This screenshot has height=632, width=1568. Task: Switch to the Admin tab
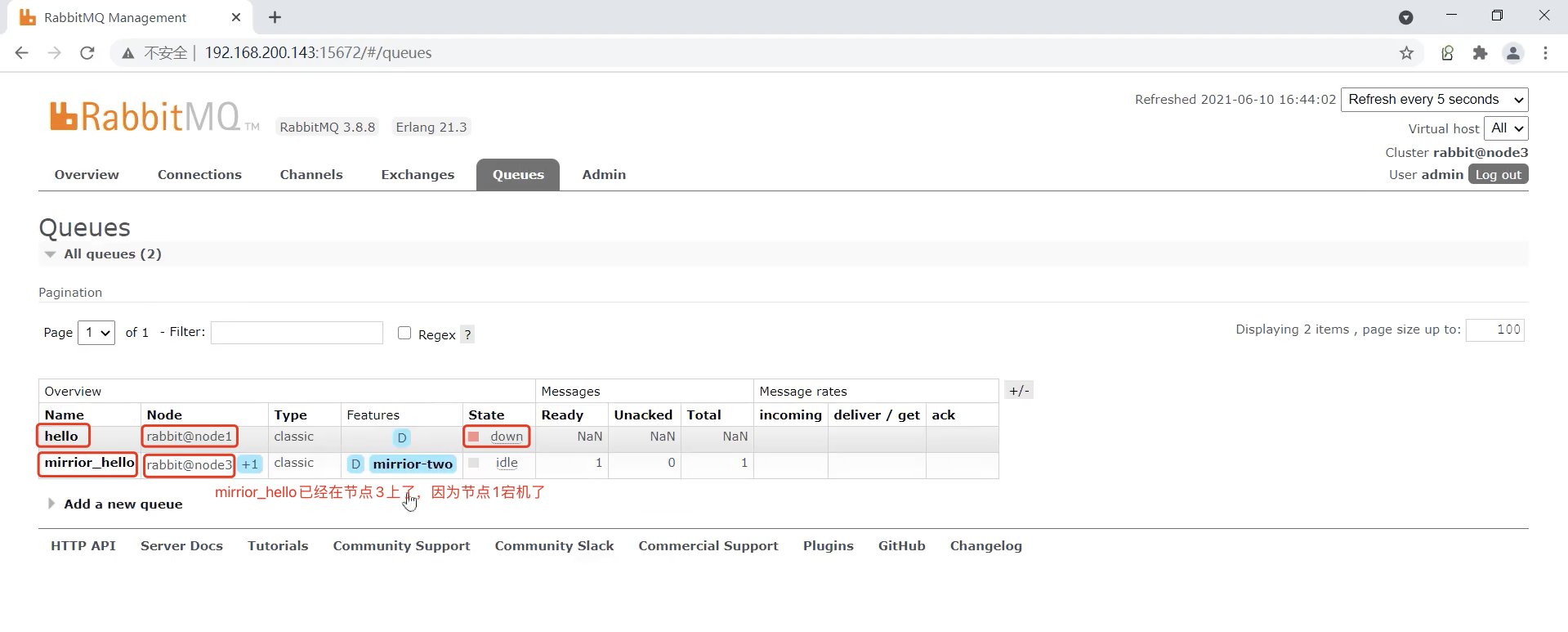(604, 175)
